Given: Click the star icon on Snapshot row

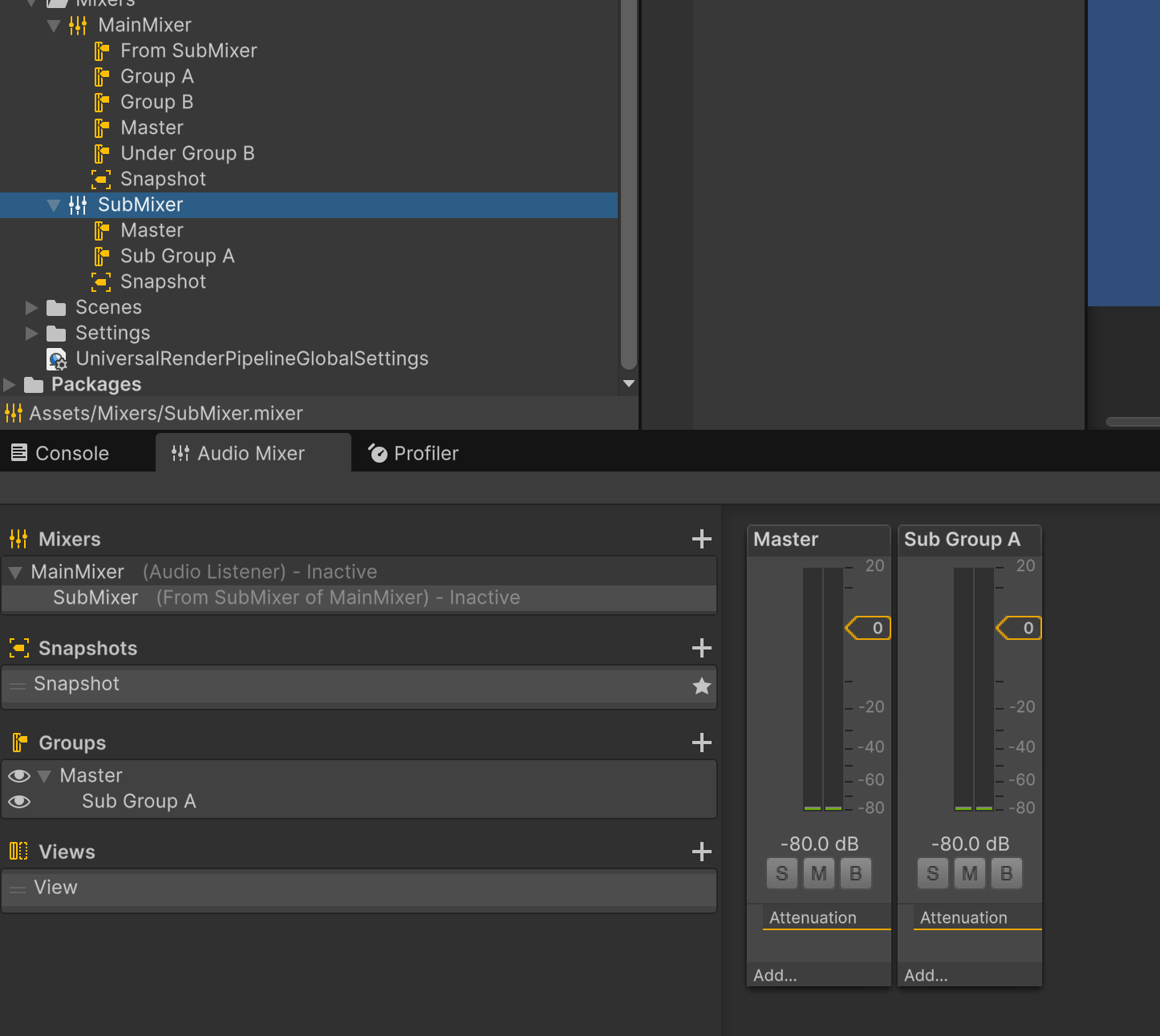Looking at the screenshot, I should pos(701,686).
